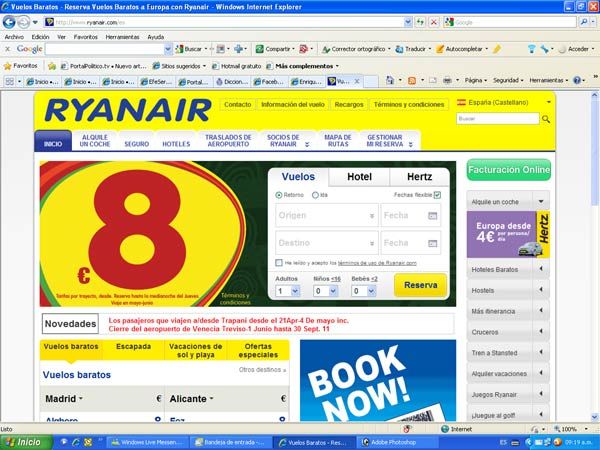Screen dimensions: 600x450
Task: Click the Print icon in the command bar
Action: 447,80
